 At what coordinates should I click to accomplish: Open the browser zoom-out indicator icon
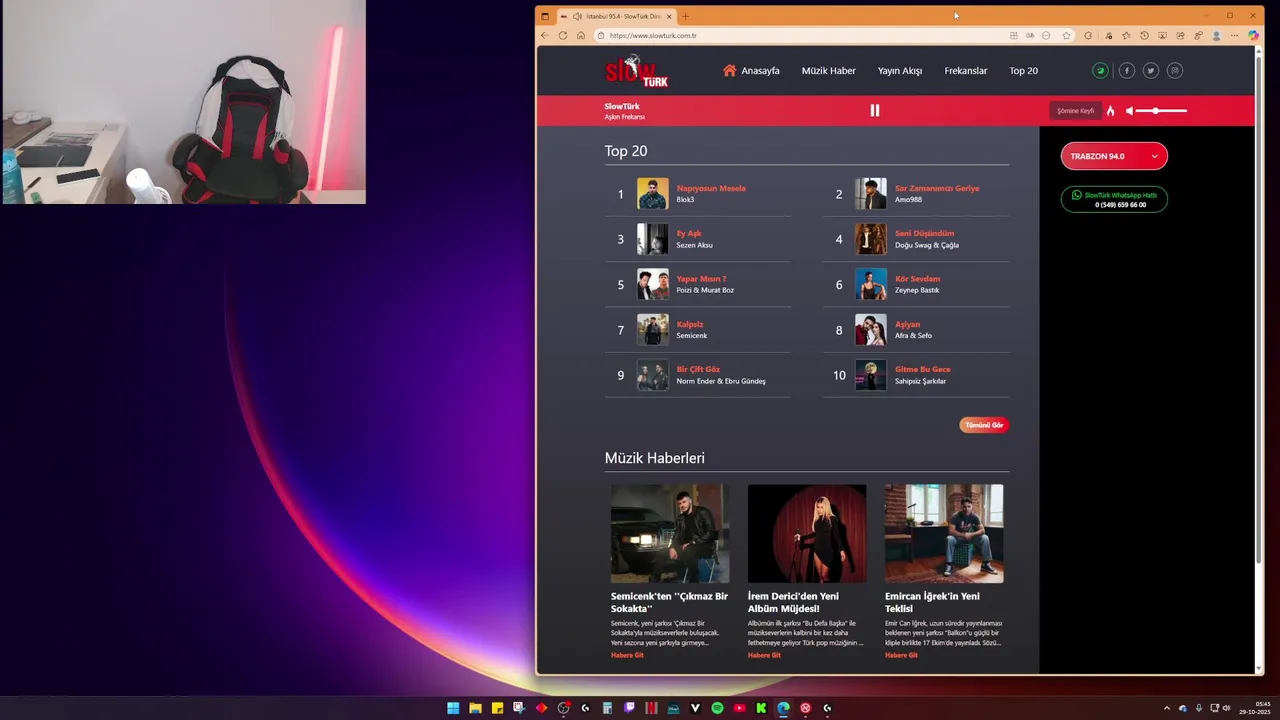pos(1046,35)
